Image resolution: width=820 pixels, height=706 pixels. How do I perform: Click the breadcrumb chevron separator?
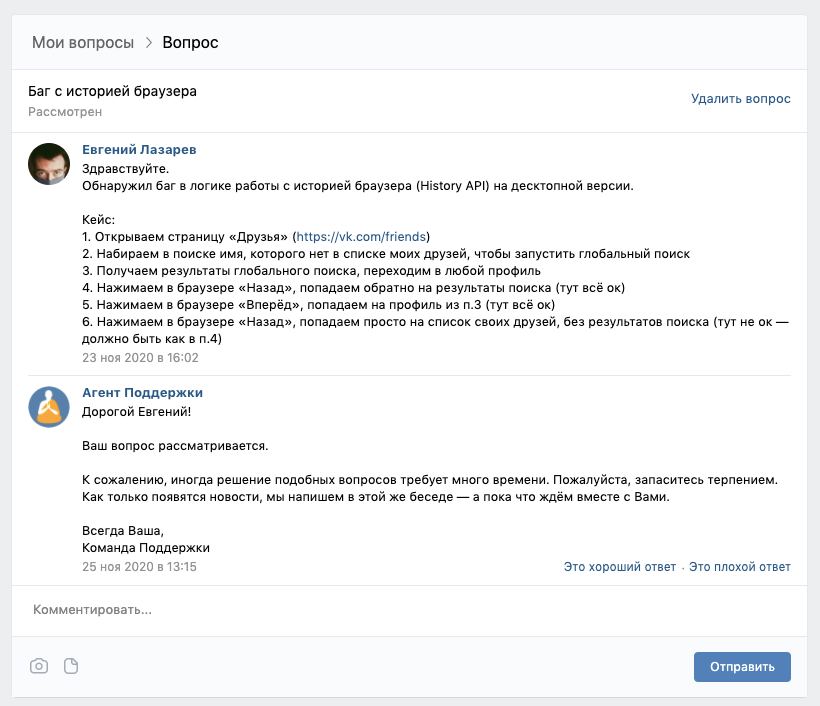pos(149,42)
